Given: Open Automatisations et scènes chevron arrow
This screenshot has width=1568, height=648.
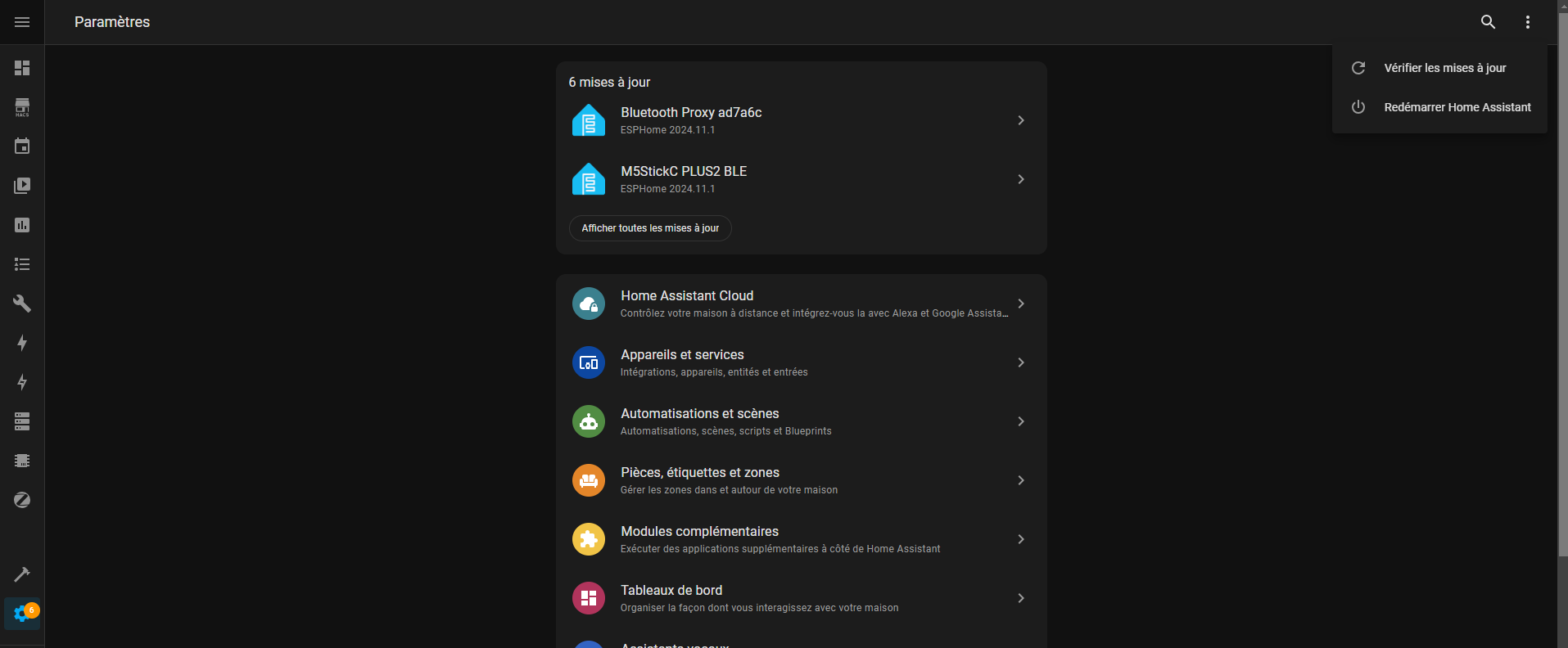Looking at the screenshot, I should tap(1021, 421).
